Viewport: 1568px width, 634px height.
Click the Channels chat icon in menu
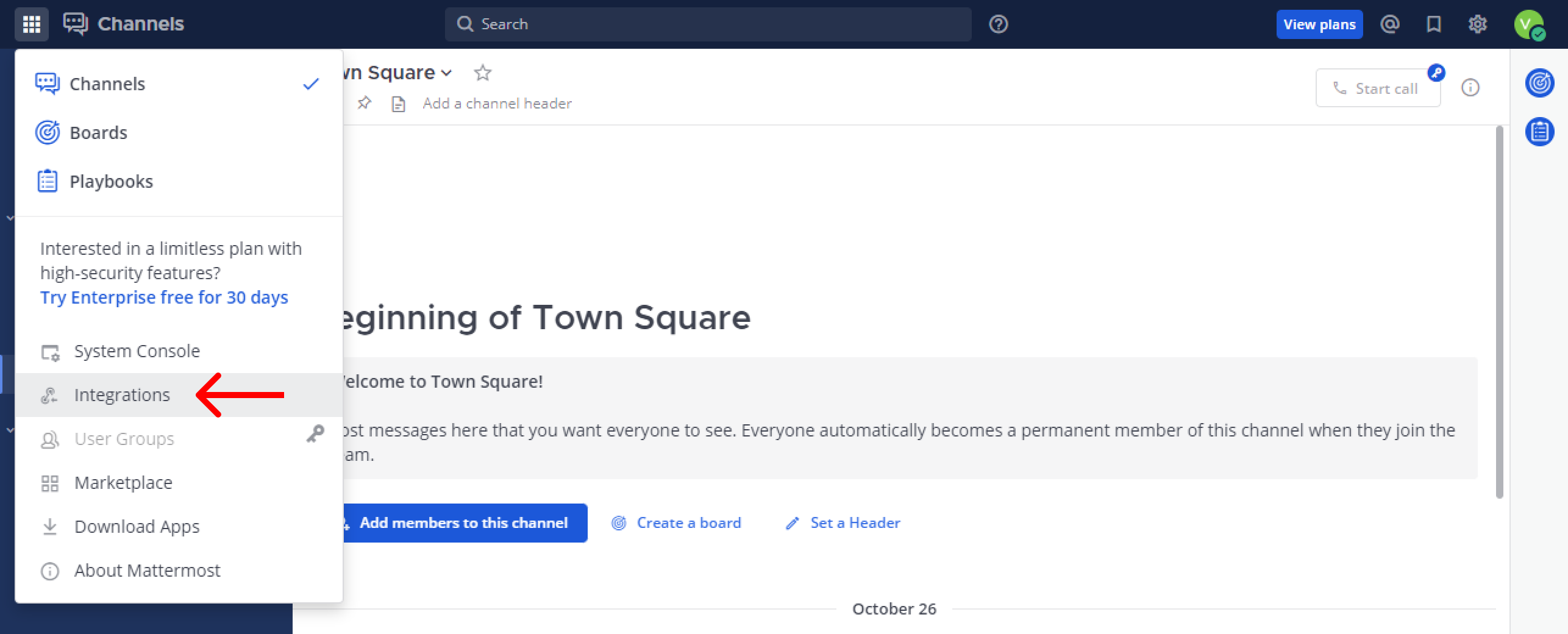pos(48,84)
